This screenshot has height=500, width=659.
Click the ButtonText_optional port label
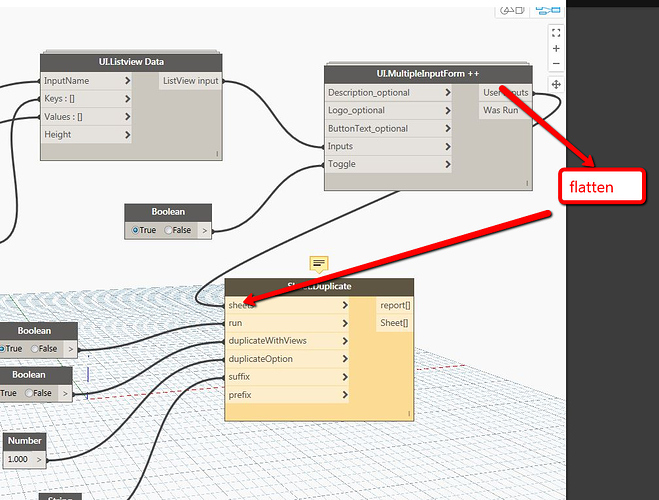click(368, 129)
